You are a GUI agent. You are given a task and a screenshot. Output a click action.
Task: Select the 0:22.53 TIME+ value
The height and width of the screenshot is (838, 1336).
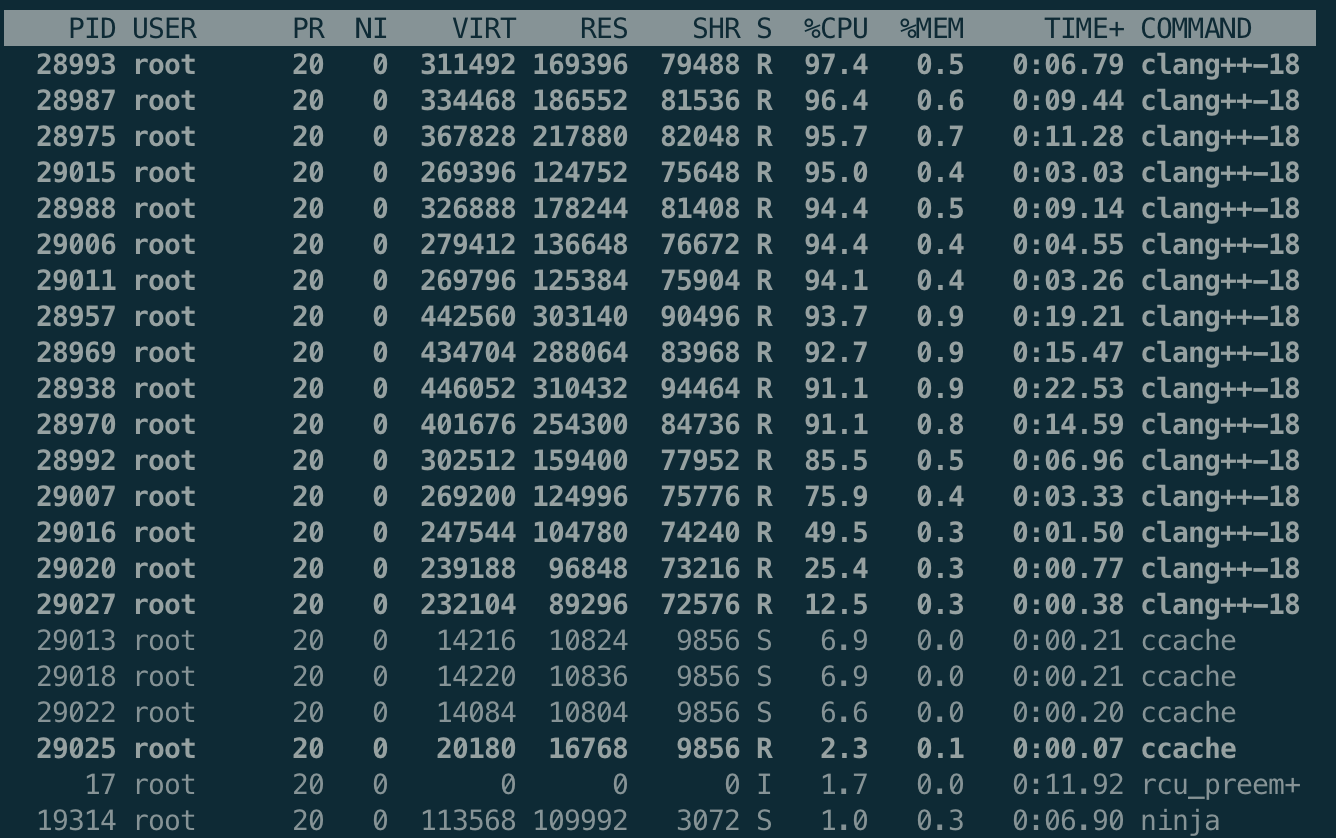click(x=1068, y=389)
